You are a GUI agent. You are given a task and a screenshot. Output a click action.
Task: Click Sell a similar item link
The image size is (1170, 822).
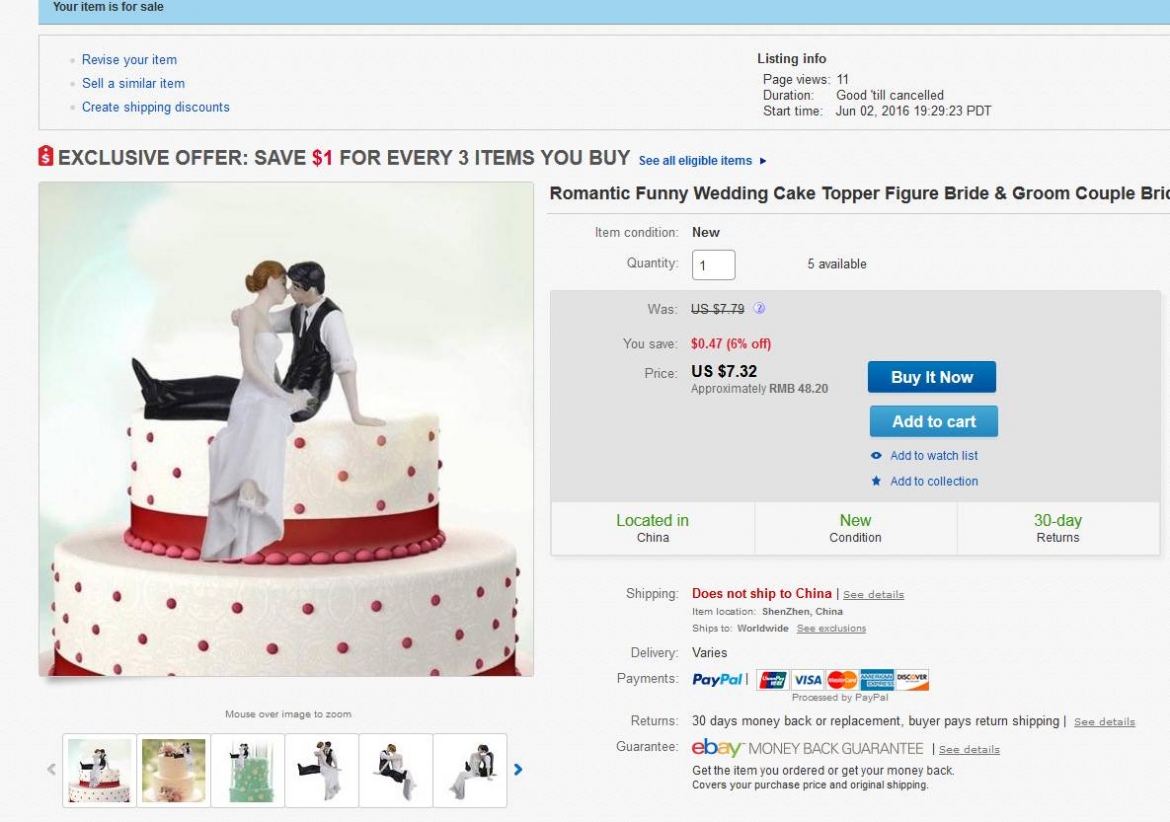(x=133, y=83)
